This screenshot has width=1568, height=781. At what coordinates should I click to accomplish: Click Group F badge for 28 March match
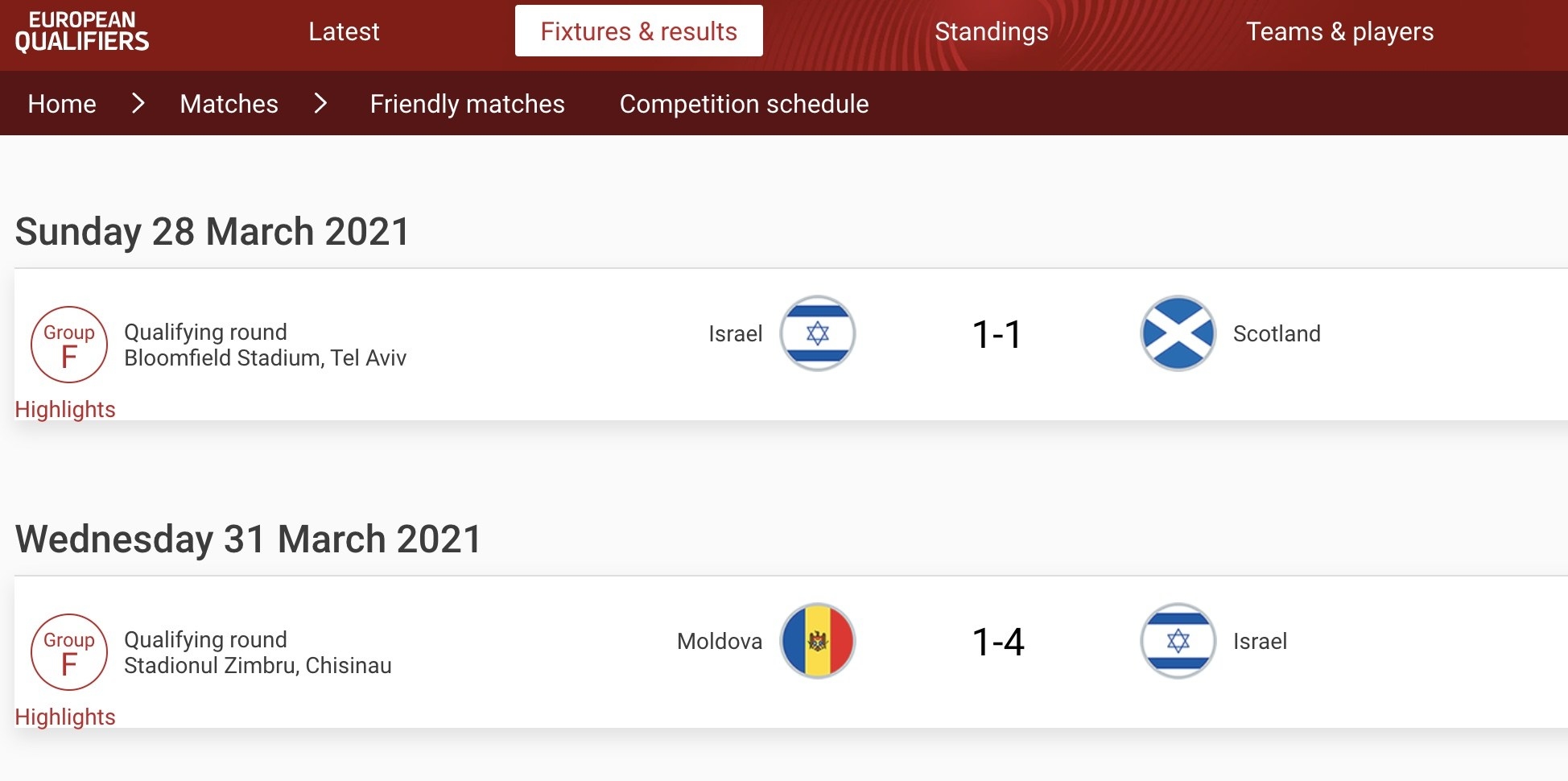[x=69, y=345]
